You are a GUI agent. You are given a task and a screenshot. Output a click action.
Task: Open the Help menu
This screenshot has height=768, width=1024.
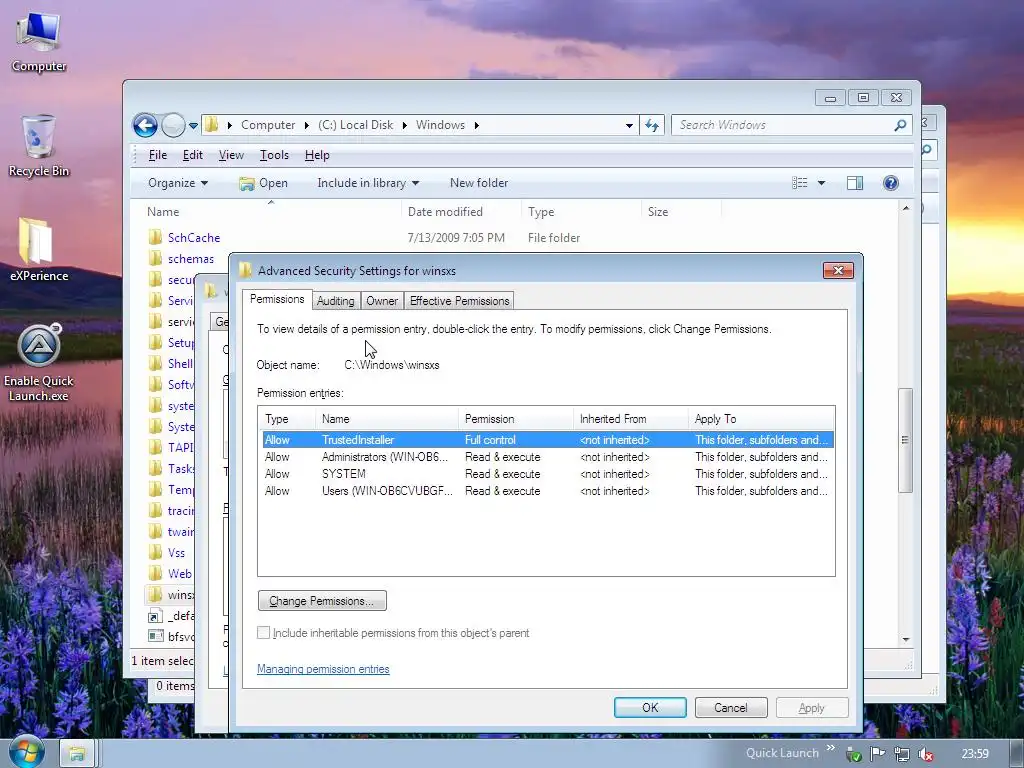pos(317,155)
